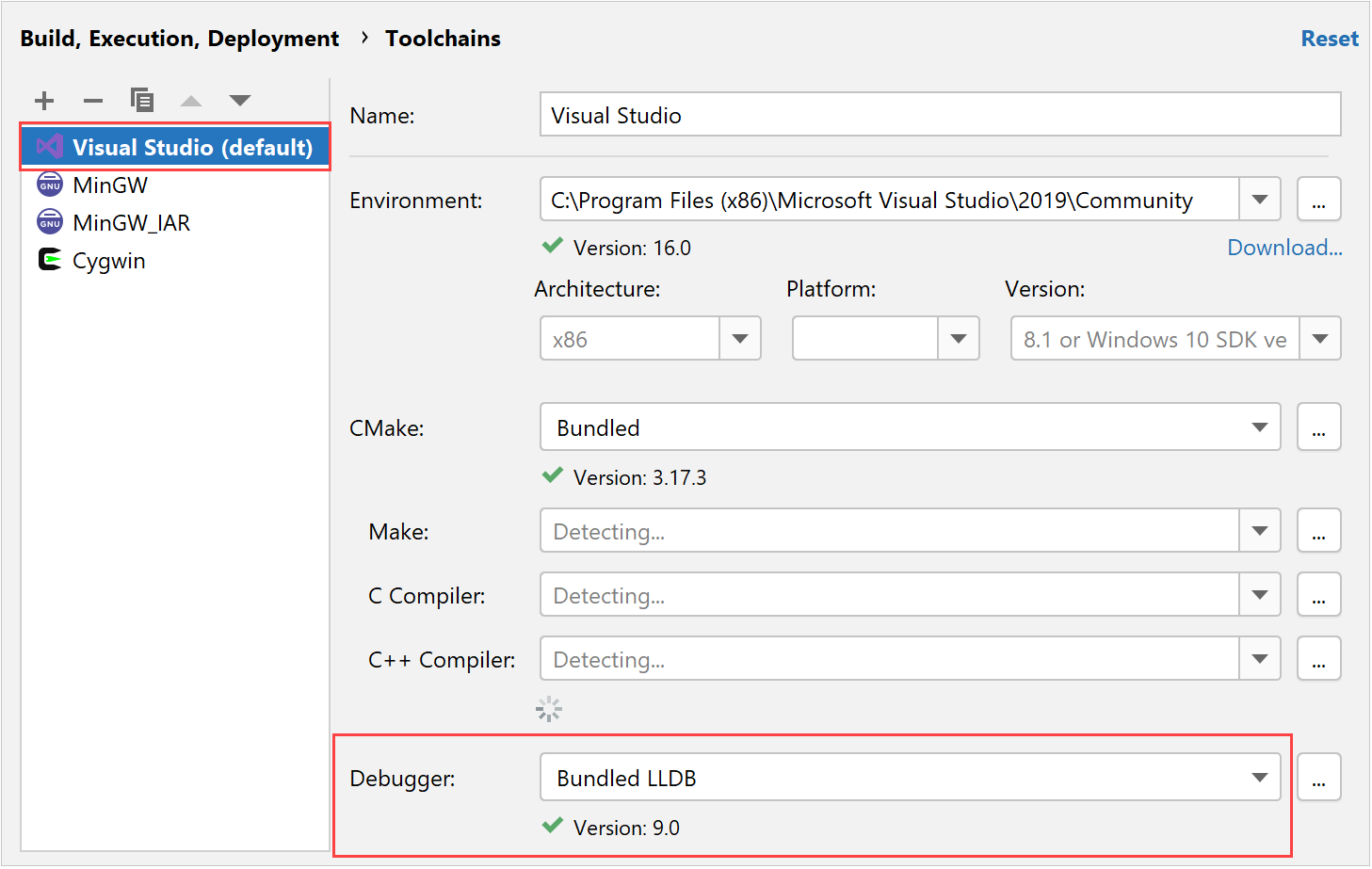Image resolution: width=1372 pixels, height=869 pixels.
Task: Copy the selected toolchain
Action: 142,100
